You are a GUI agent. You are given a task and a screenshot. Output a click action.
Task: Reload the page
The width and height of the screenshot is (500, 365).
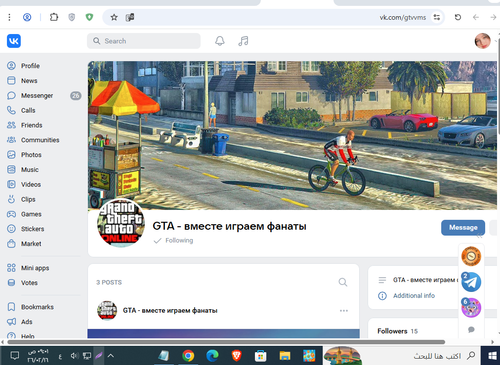(x=458, y=17)
